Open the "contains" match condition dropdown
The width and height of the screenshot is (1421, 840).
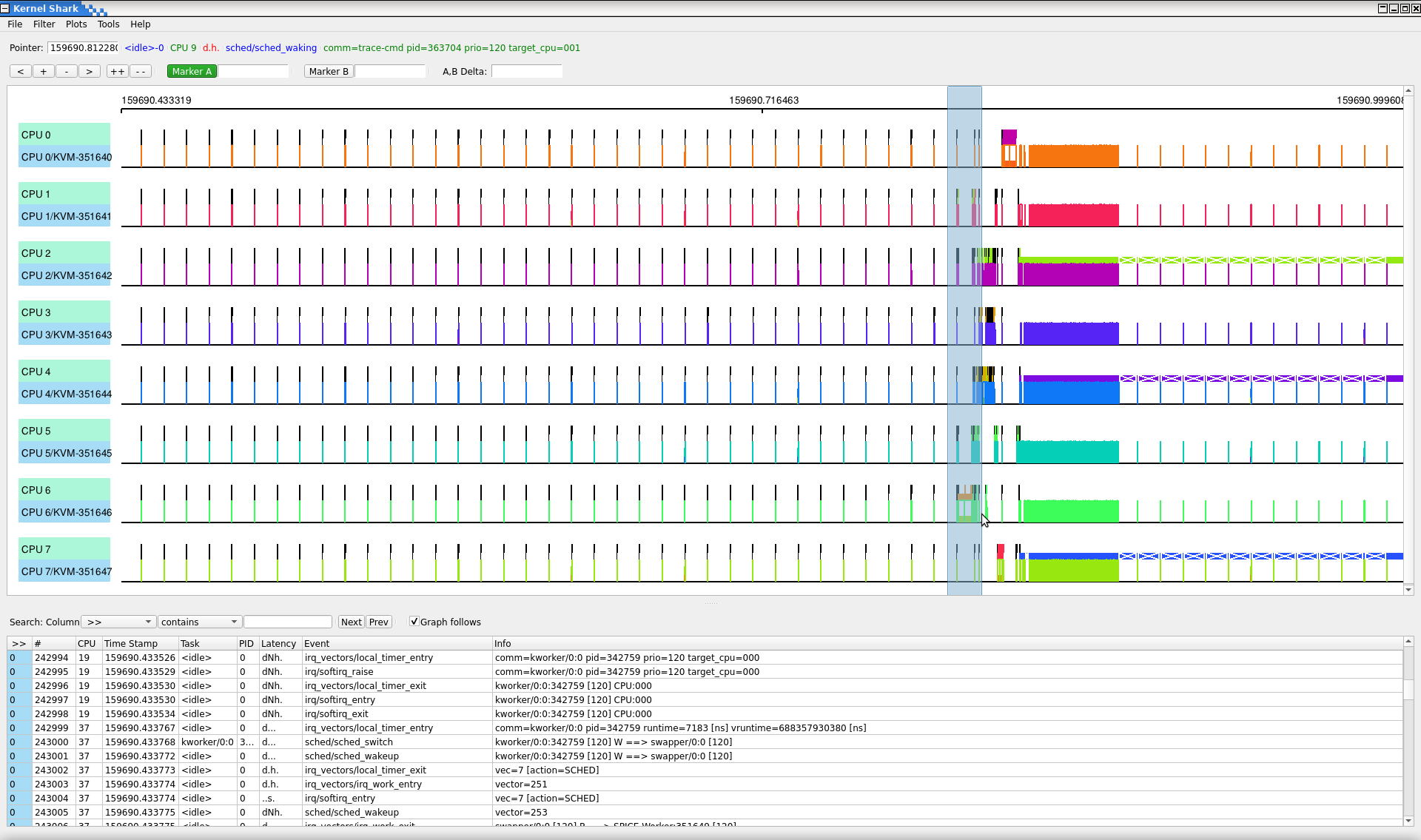[198, 622]
